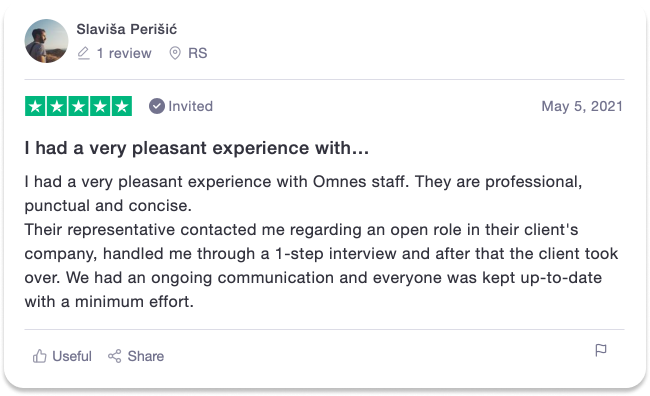The image size is (650, 396).
Task: Mark review useful with thumbs-up icon
Action: click(x=39, y=356)
